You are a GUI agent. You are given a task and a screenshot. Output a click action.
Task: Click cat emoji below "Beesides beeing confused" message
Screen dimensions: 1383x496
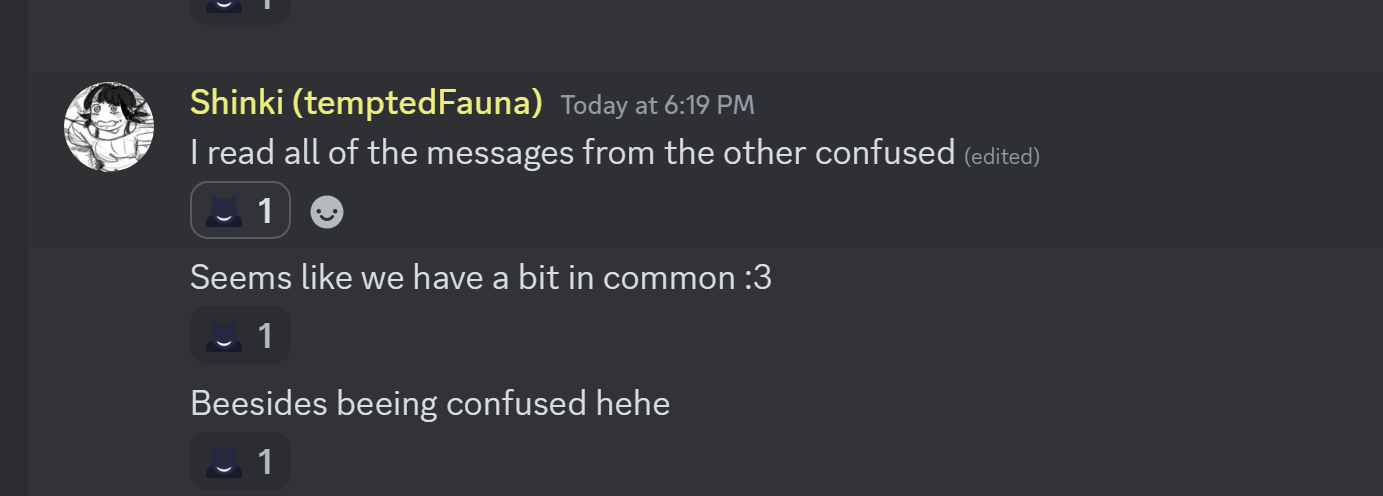224,462
